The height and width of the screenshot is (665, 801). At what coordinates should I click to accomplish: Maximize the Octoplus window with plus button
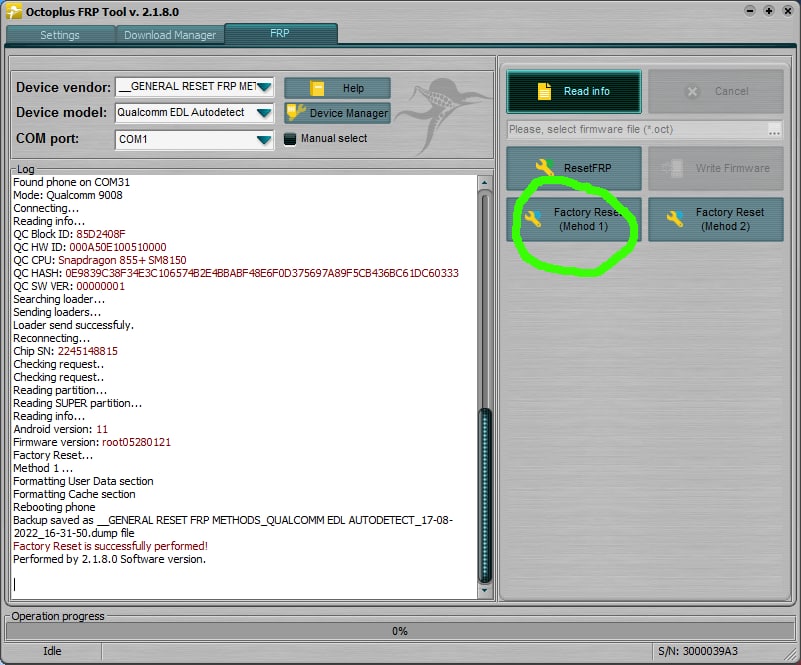click(769, 11)
